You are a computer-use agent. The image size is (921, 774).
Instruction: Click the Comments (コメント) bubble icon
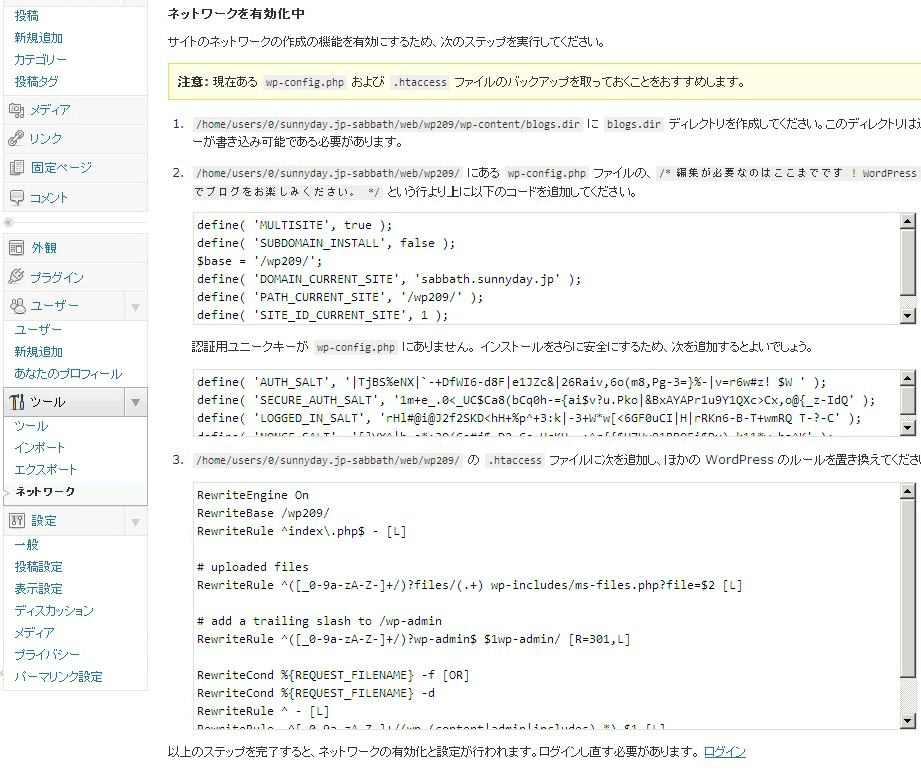coord(16,198)
